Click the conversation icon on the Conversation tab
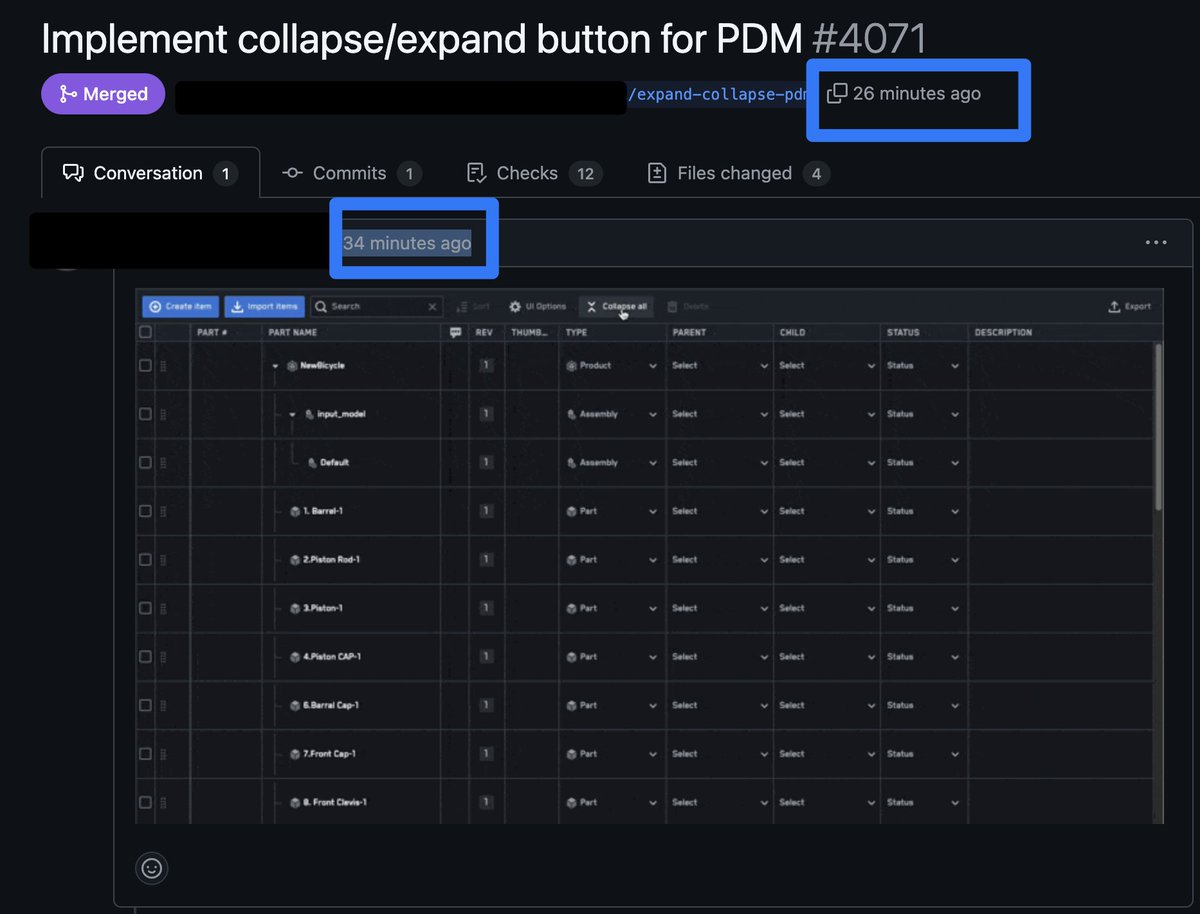Viewport: 1200px width, 914px height. pyautogui.click(x=73, y=173)
